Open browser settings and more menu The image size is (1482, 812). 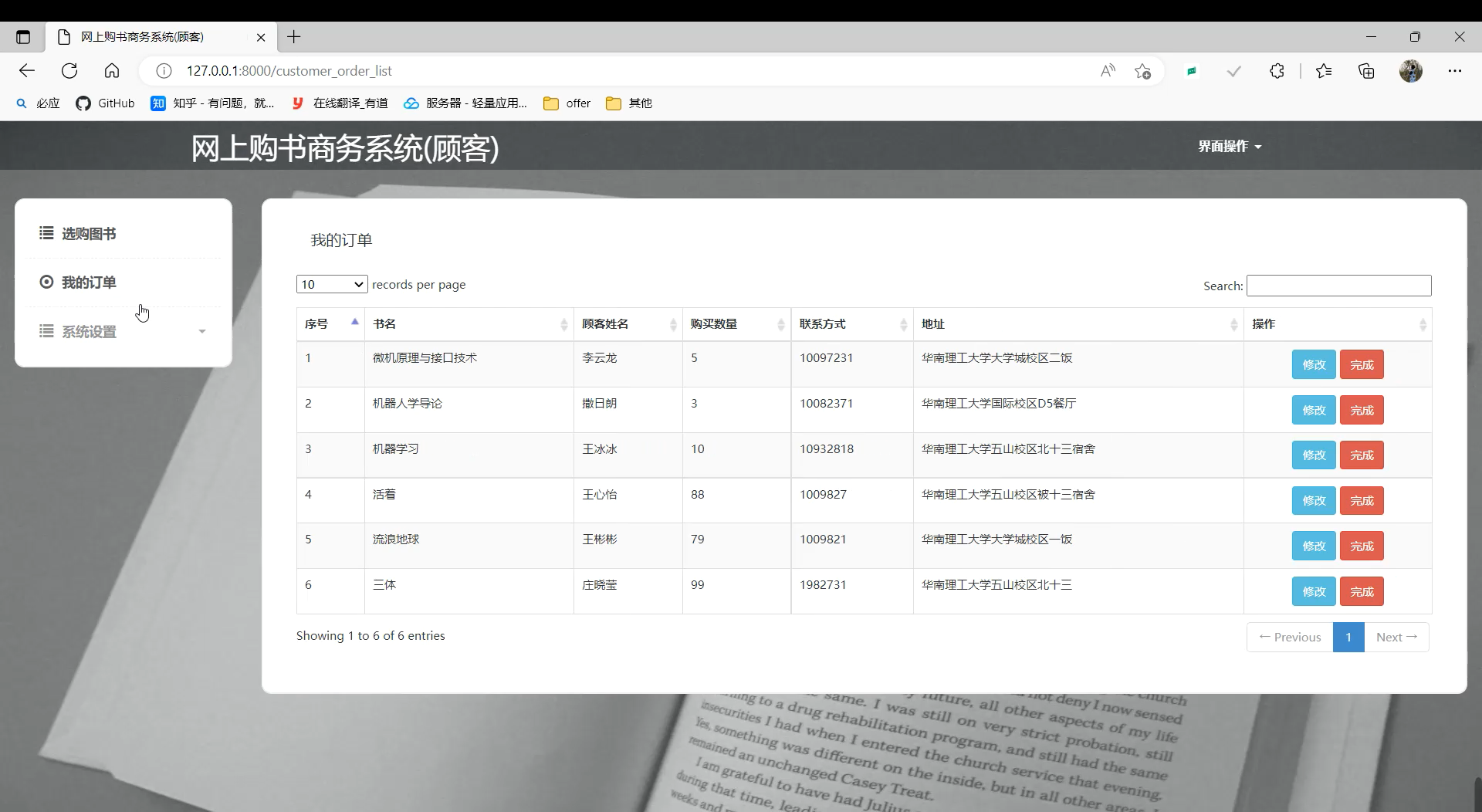point(1455,71)
